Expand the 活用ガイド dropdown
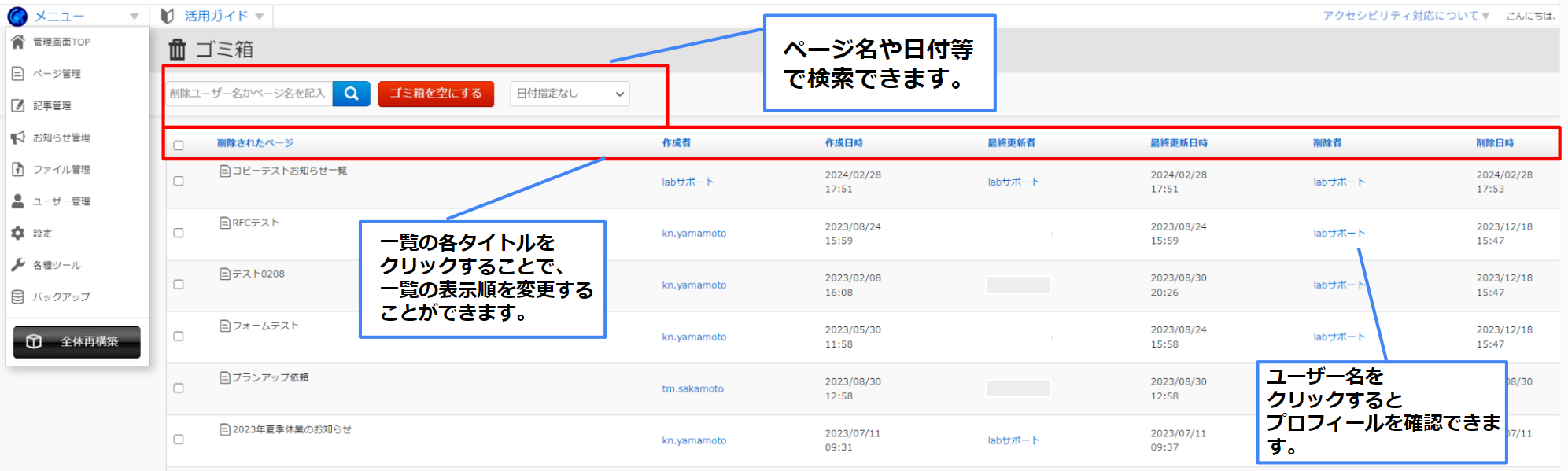1568x471 pixels. pyautogui.click(x=212, y=16)
